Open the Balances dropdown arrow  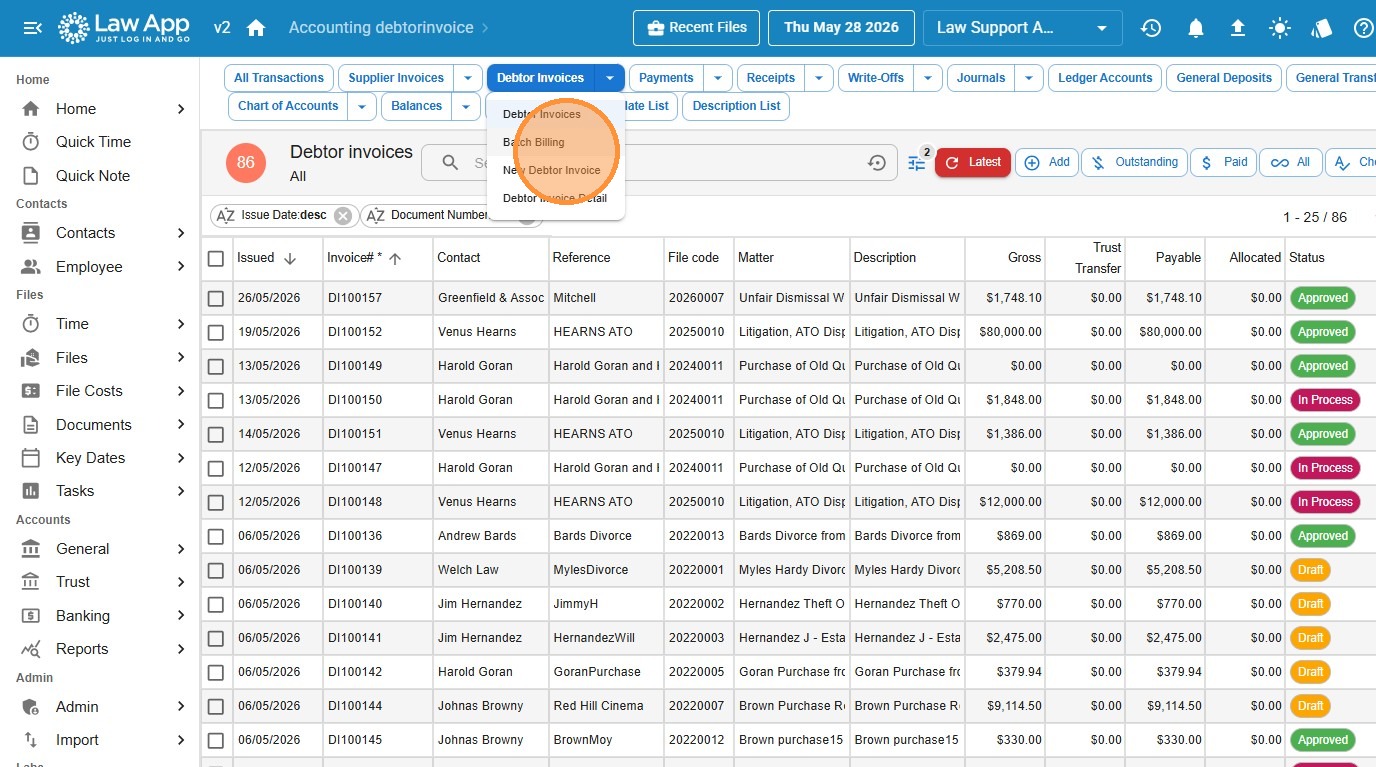click(x=466, y=106)
